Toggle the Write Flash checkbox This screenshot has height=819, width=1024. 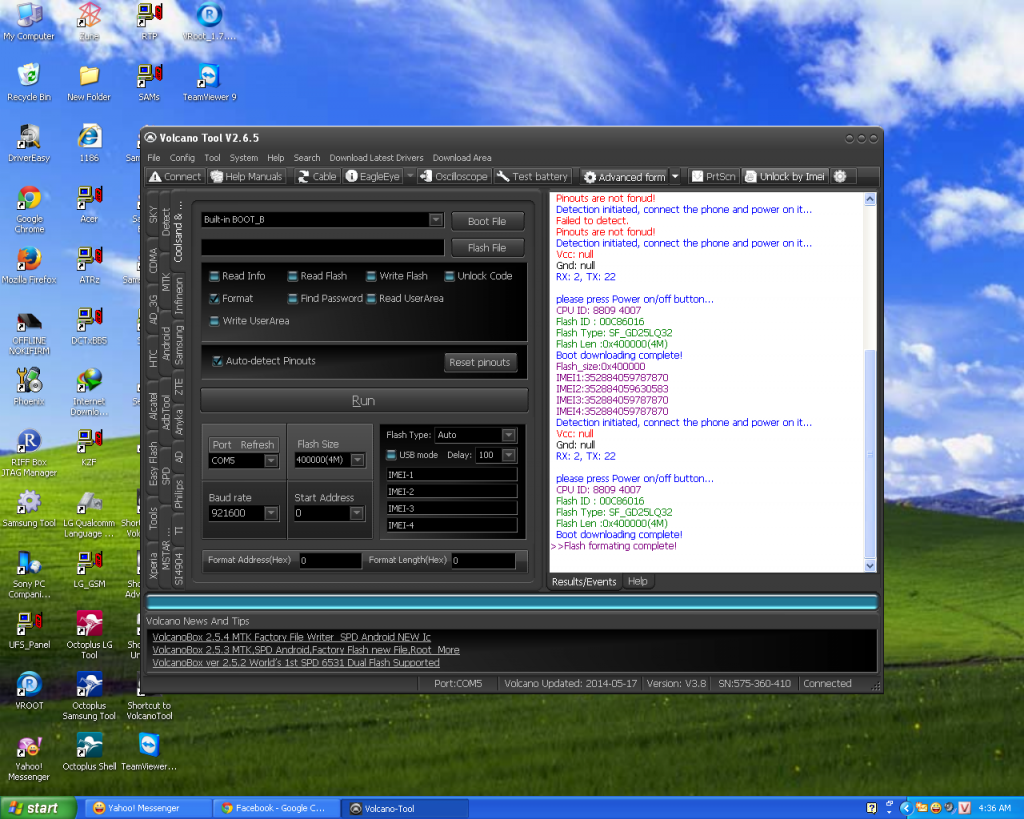[371, 276]
